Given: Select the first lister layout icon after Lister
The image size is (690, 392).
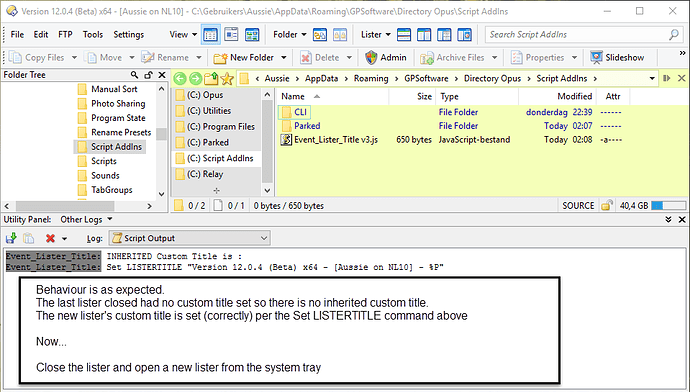Looking at the screenshot, I should pos(404,34).
